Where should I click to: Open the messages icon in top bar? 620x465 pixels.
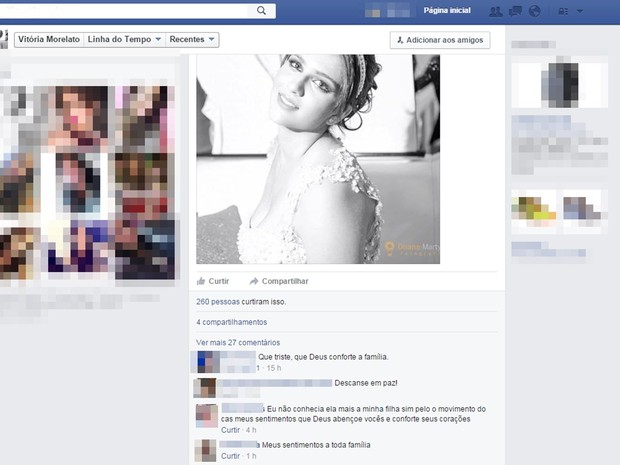(x=515, y=11)
